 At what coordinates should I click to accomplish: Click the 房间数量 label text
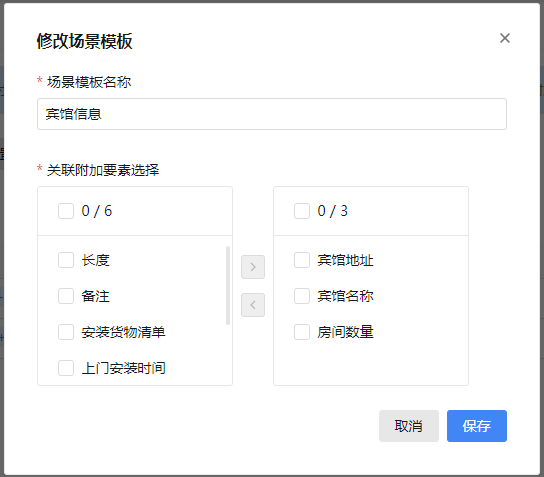click(x=346, y=332)
